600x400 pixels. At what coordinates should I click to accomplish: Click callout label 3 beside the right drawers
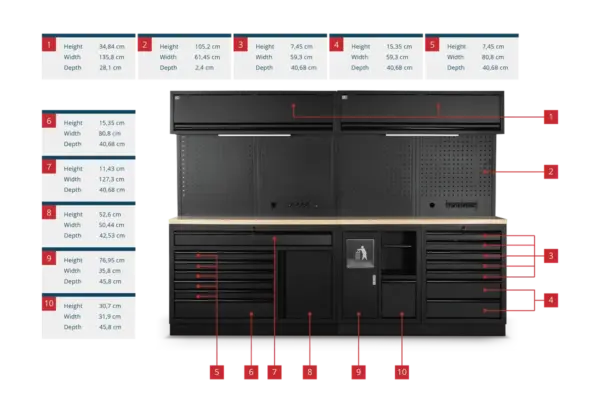point(551,256)
